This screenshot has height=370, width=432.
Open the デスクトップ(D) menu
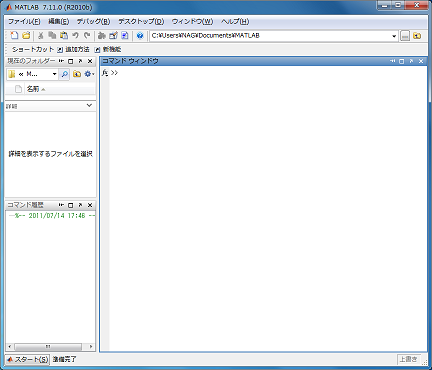[141, 21]
